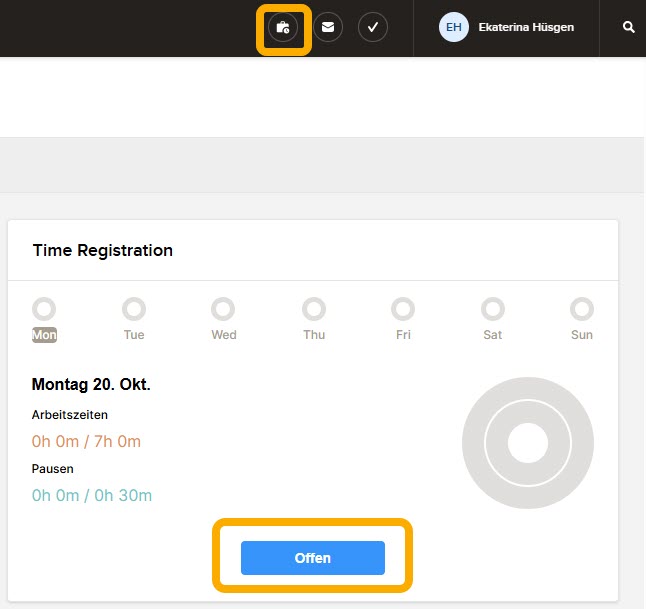Open the time tracking briefcase icon
Viewport: 646px width, 609px height.
tap(283, 28)
